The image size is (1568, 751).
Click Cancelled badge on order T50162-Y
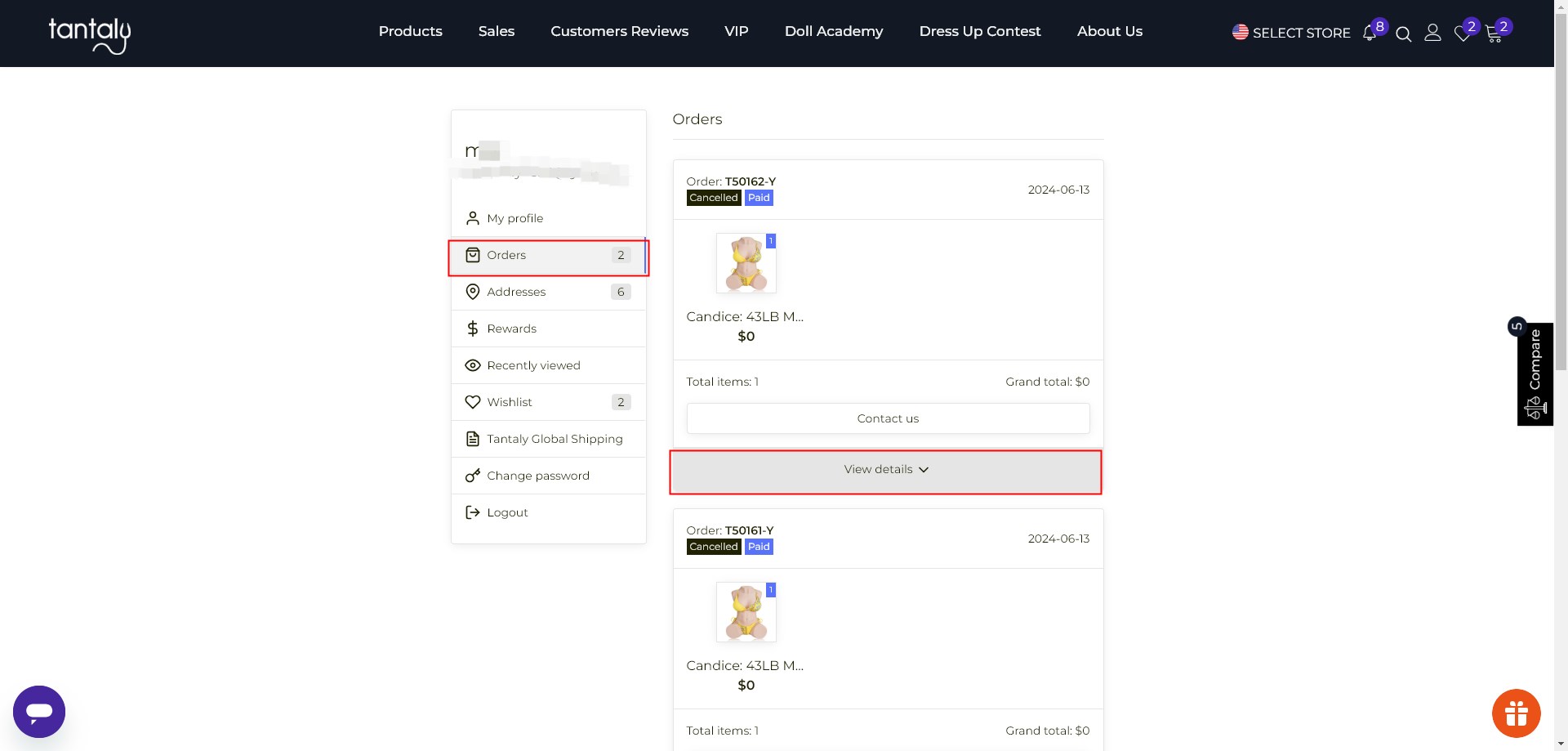(x=713, y=198)
